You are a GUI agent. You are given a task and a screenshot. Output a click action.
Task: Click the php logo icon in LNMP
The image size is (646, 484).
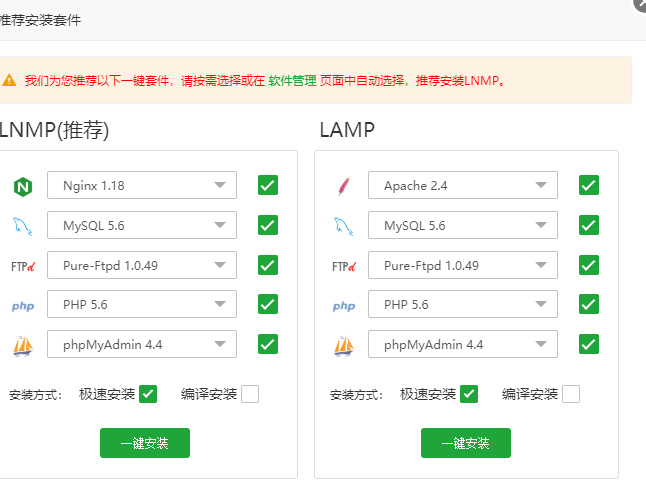click(x=23, y=306)
